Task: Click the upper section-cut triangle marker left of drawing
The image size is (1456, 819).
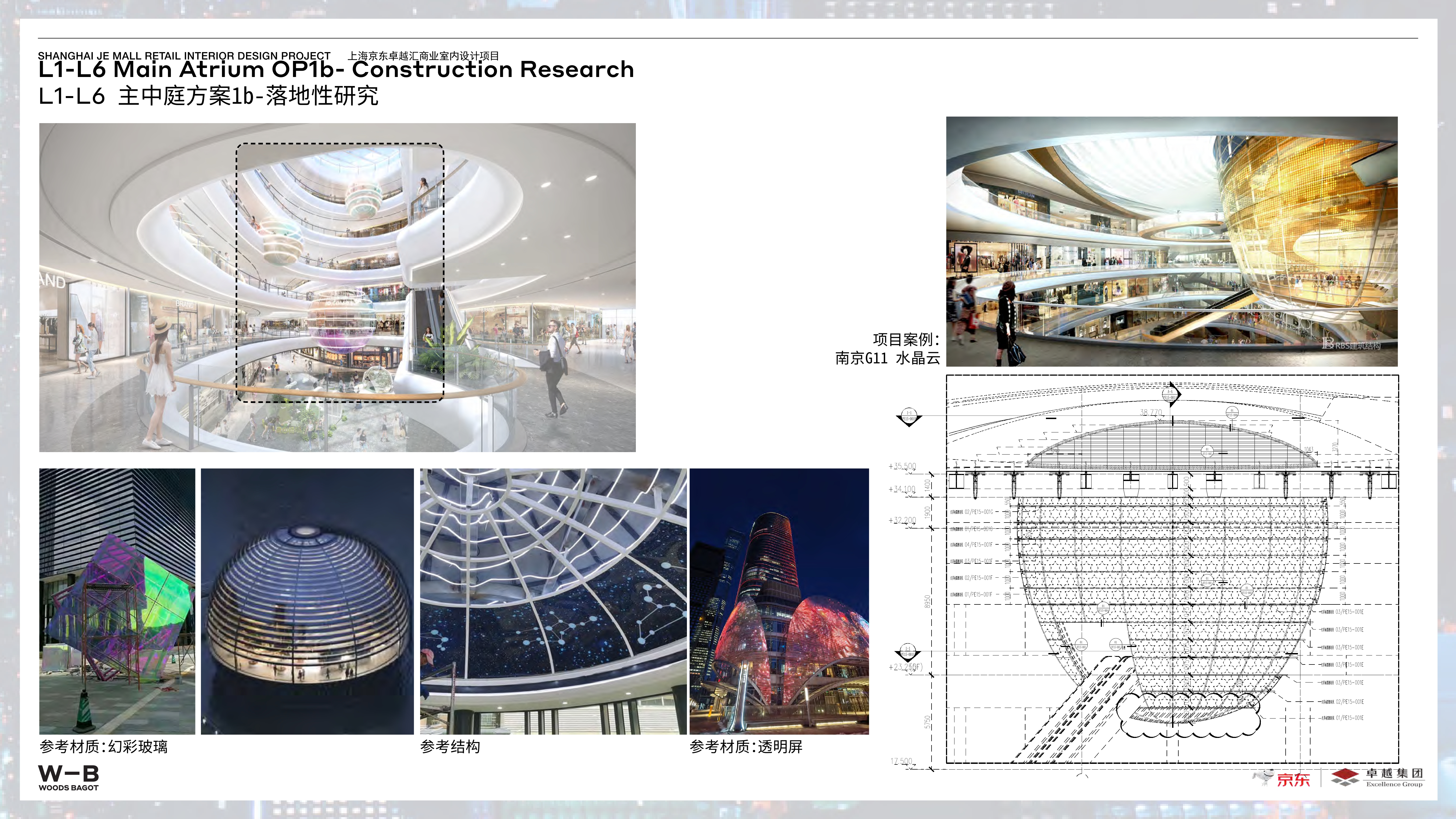Action: pos(909,417)
